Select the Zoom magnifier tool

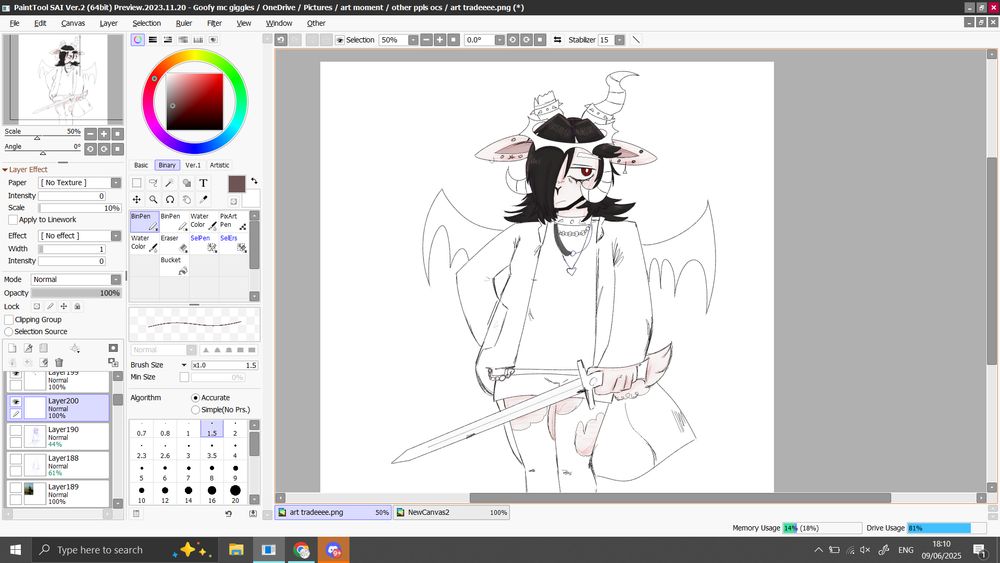(153, 200)
